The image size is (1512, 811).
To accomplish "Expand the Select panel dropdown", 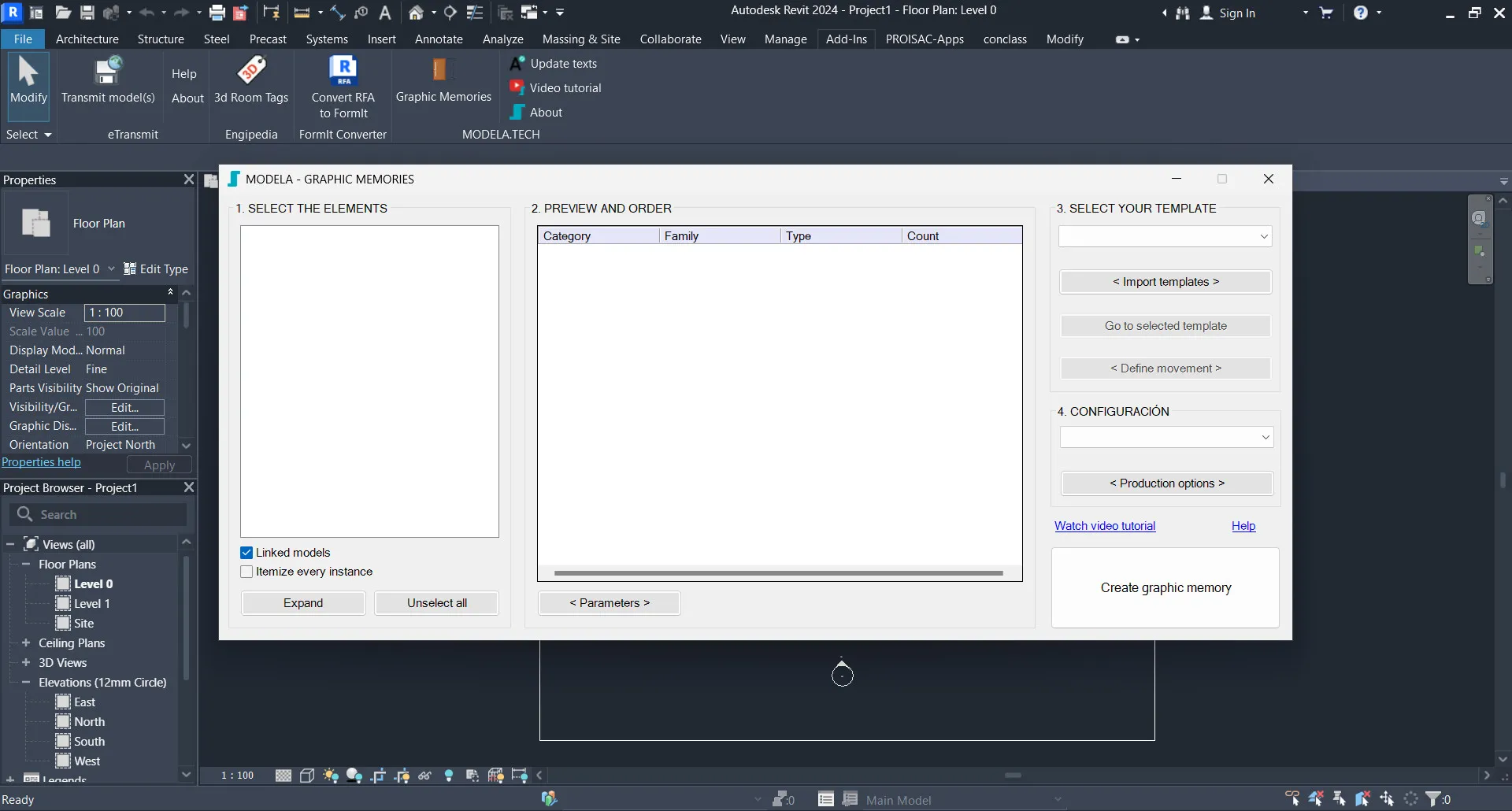I will [x=29, y=135].
